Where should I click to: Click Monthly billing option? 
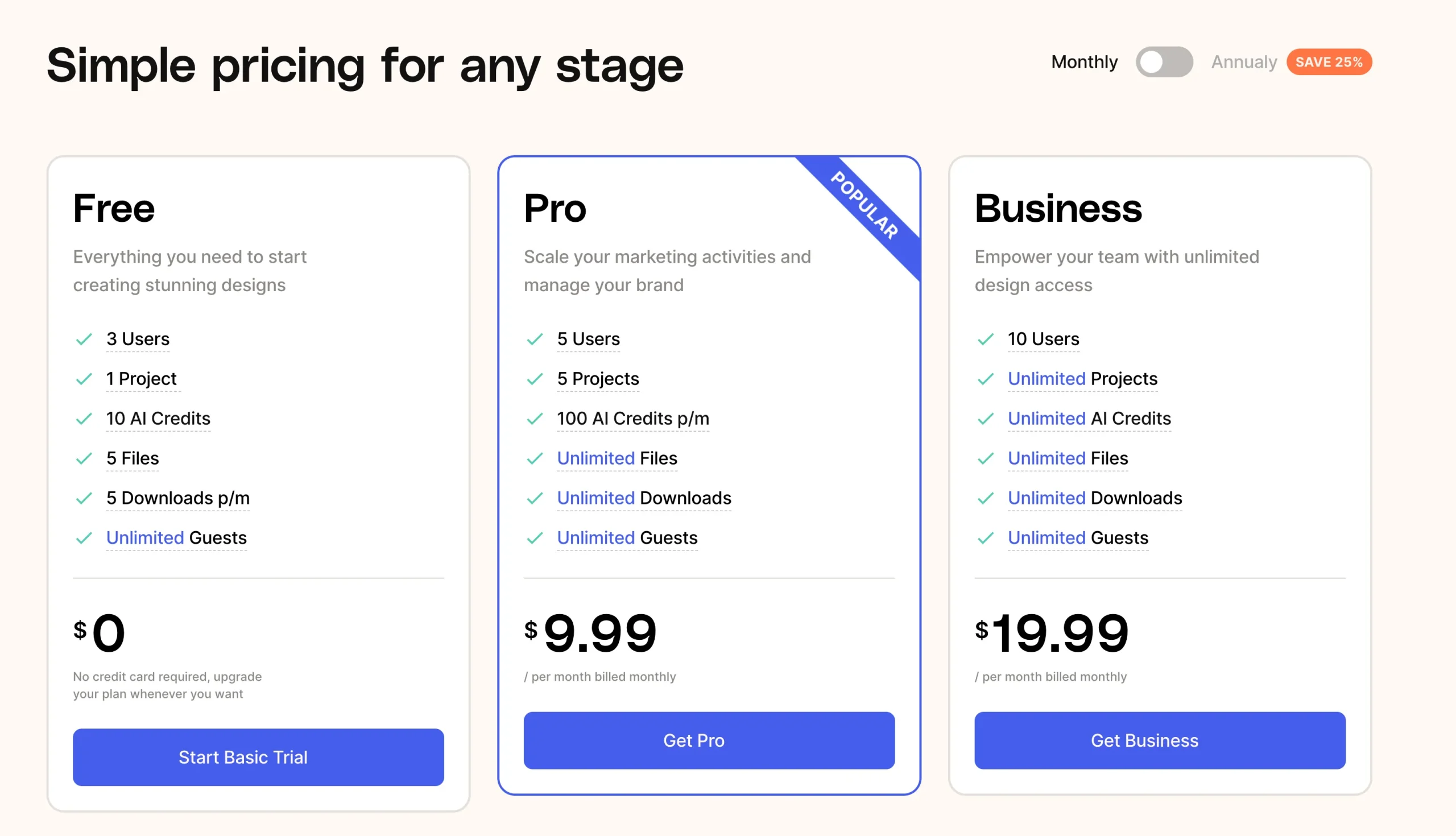(x=1084, y=61)
